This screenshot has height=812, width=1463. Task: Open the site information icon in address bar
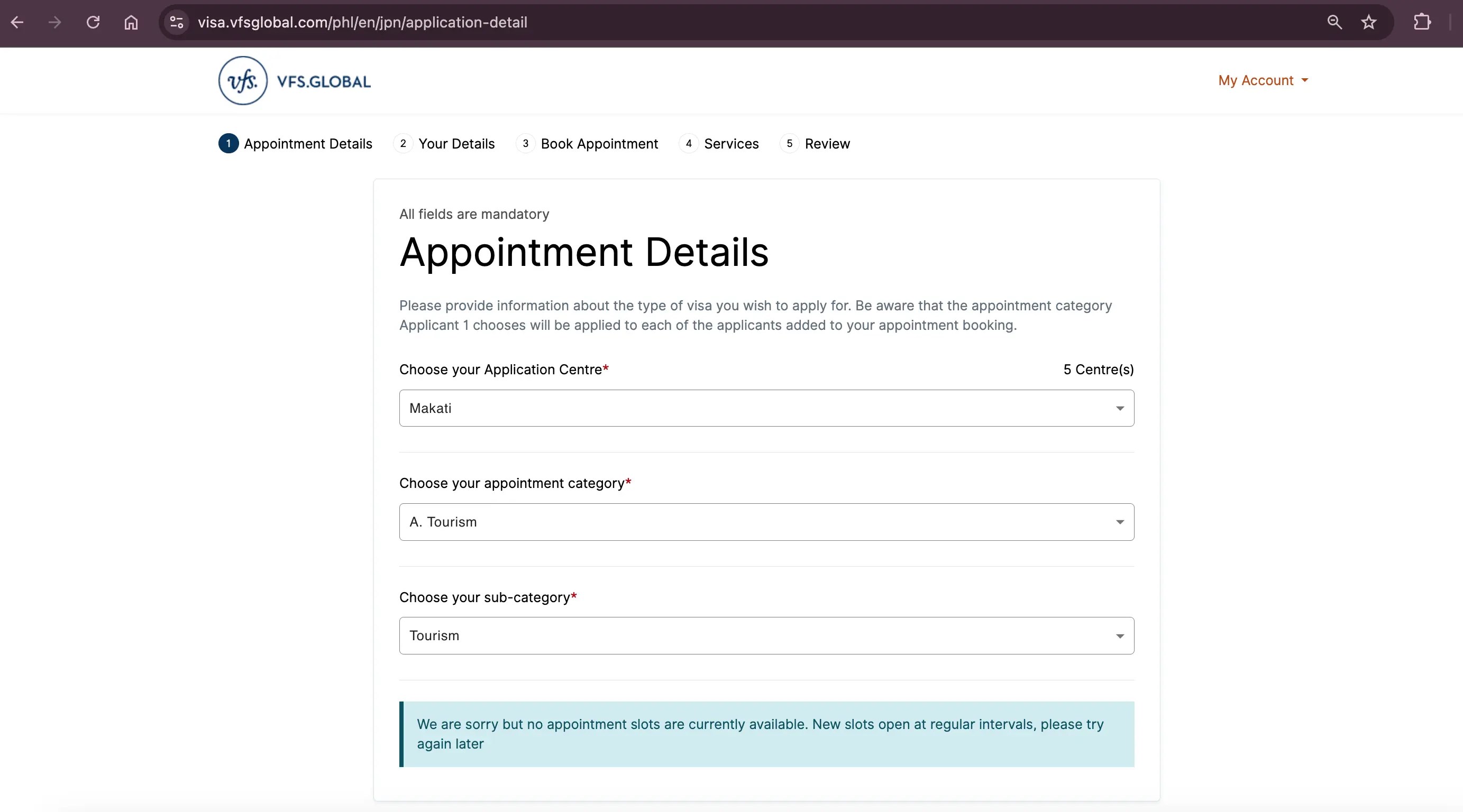click(x=177, y=23)
